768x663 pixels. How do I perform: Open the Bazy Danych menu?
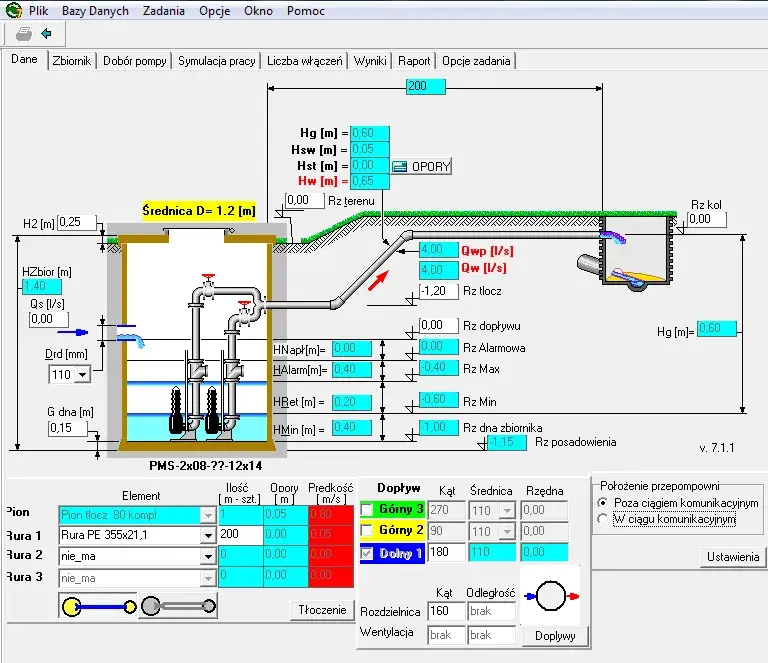[95, 11]
